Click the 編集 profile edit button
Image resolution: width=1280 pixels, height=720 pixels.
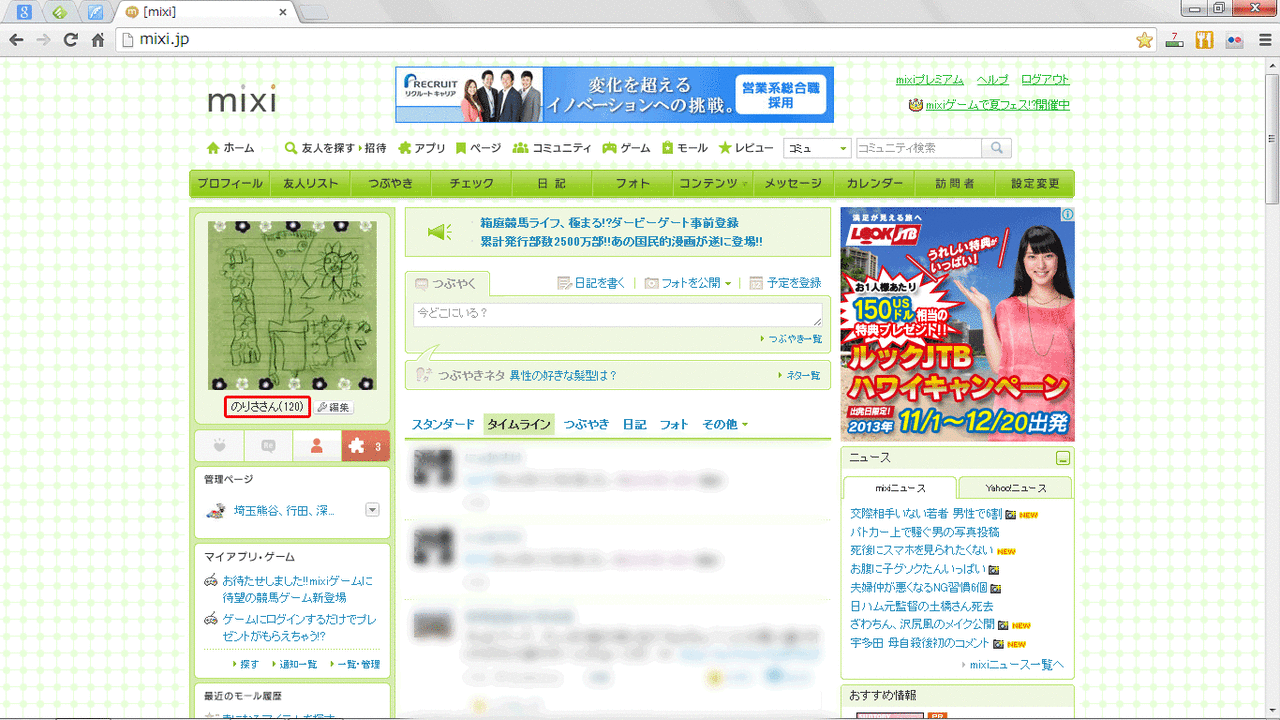coord(334,407)
